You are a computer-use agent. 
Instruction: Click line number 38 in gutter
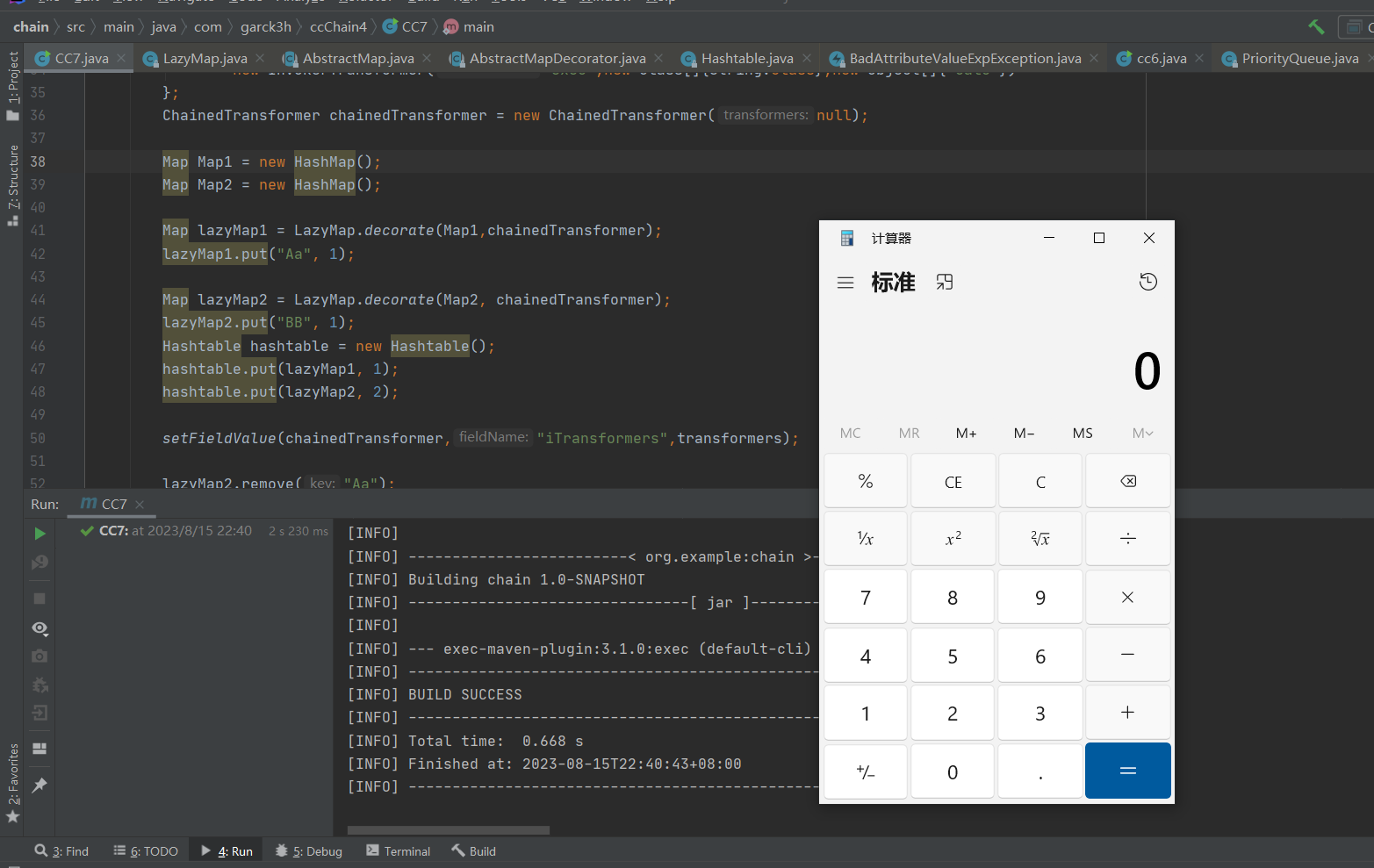38,161
